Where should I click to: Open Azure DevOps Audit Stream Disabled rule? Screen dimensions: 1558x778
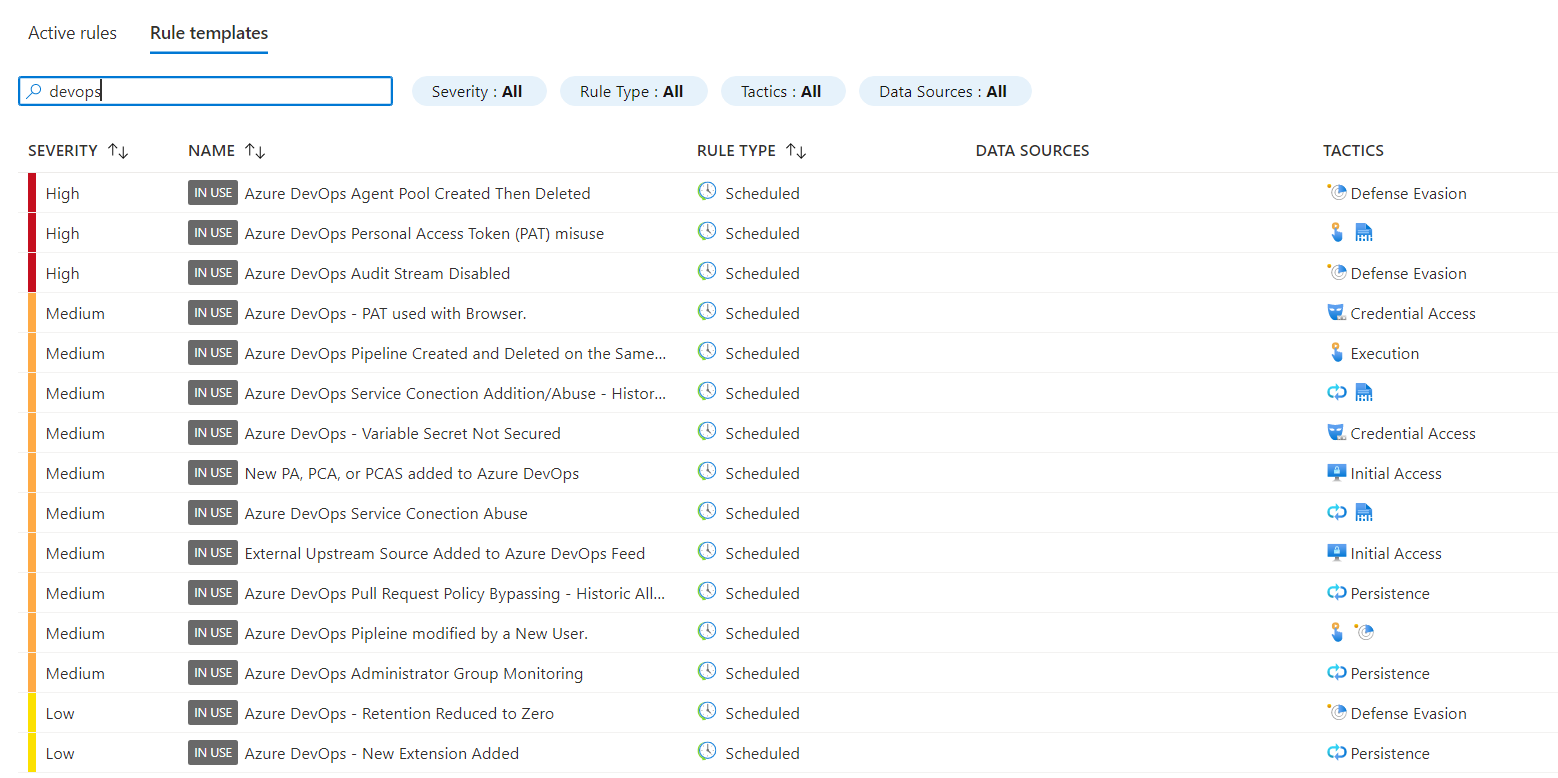(377, 273)
